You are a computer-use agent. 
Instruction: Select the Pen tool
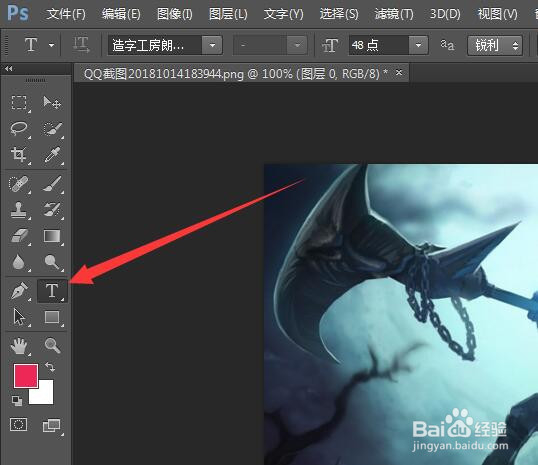19,291
